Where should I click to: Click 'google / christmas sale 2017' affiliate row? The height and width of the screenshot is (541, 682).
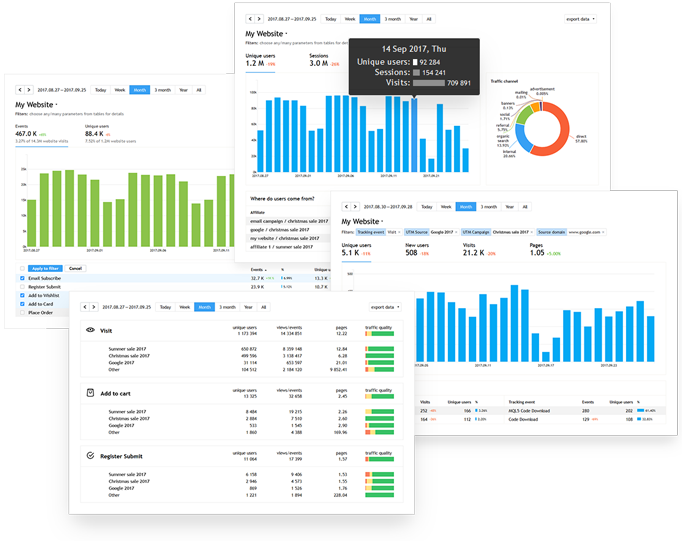289,230
